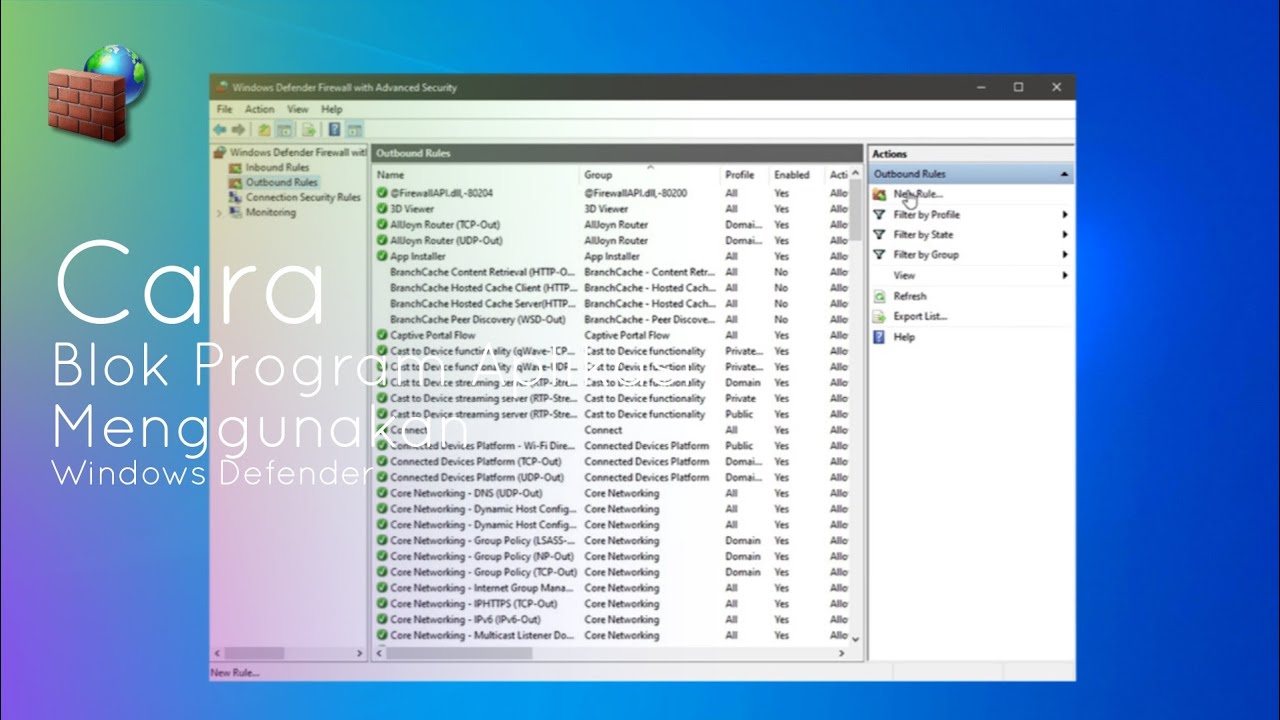Click the Forward arrow toolbar icon
This screenshot has width=1280, height=720.
click(239, 130)
